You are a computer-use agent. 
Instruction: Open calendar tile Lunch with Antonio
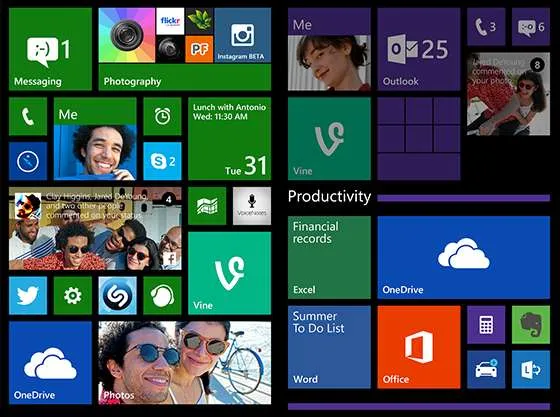pos(229,139)
